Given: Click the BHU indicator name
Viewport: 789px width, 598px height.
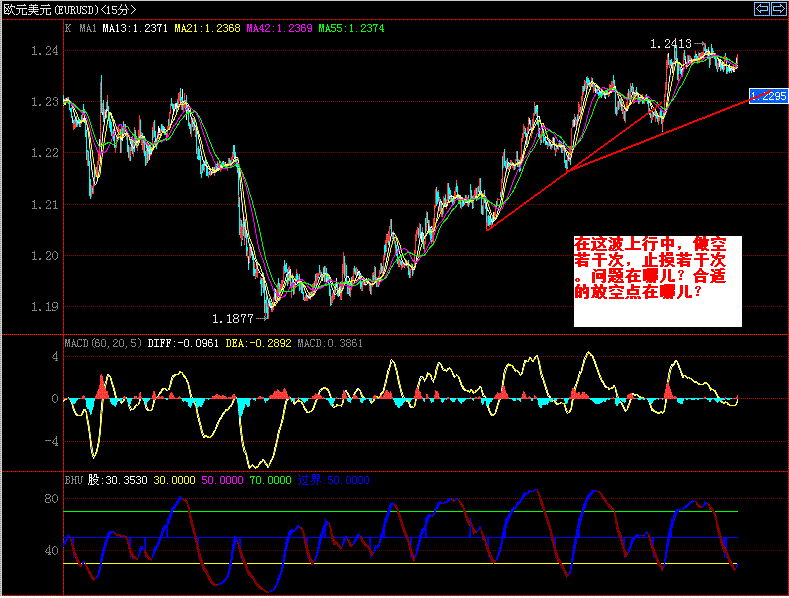Looking at the screenshot, I should [73, 480].
